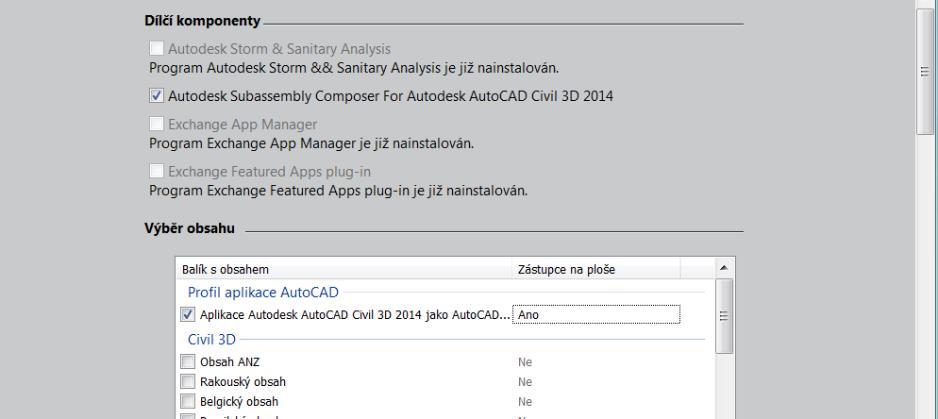Click the Výběr obsahu section heading
The image size is (938, 419).
[190, 228]
